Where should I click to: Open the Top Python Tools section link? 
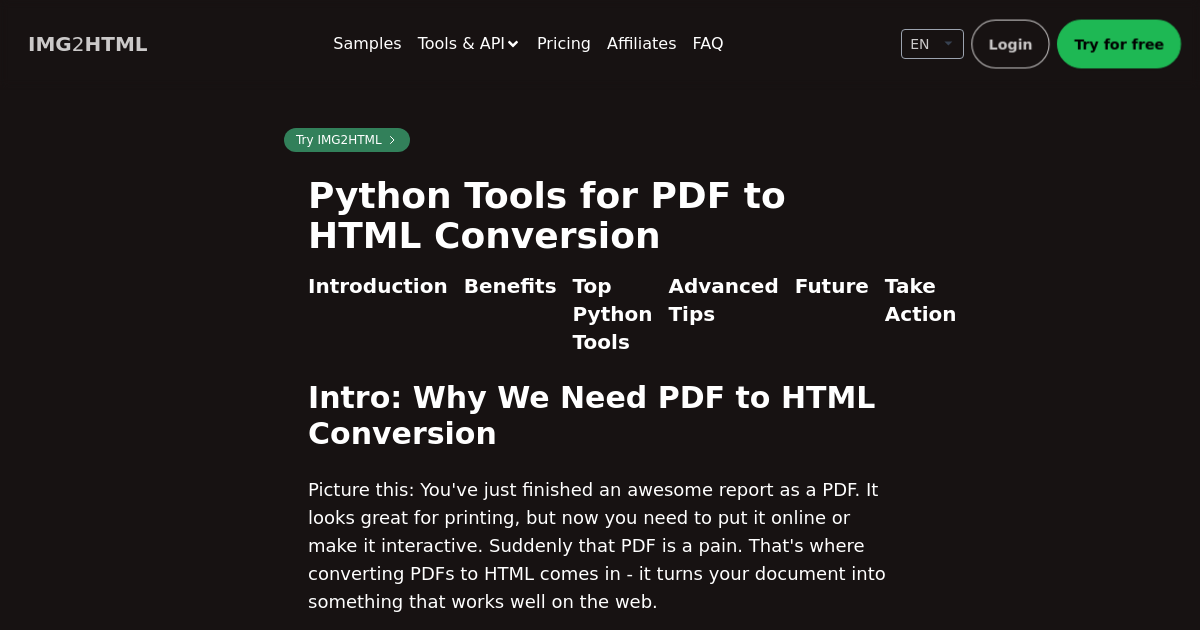(x=611, y=314)
